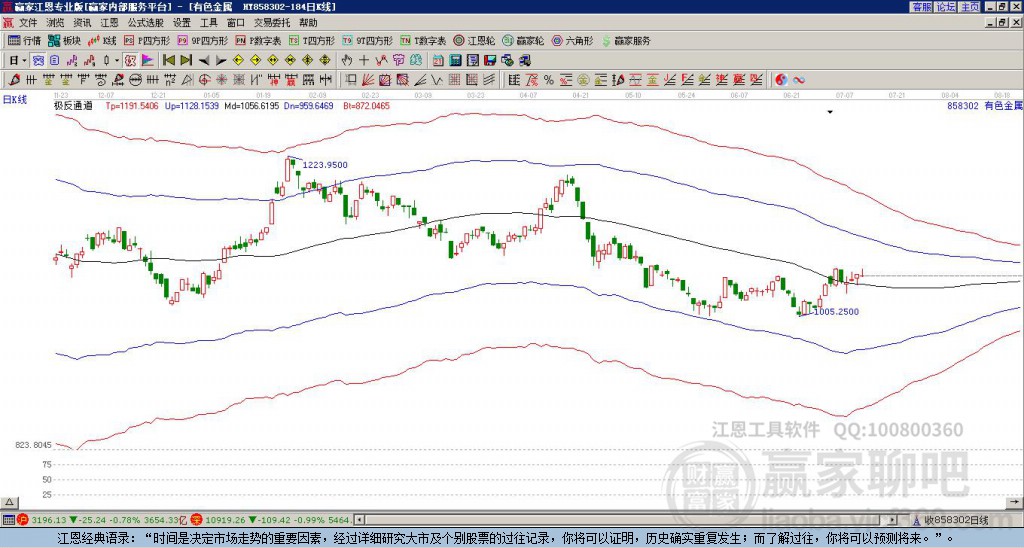Click the 1005.2500 low price label
The width and height of the screenshot is (1024, 548).
pyautogui.click(x=837, y=312)
